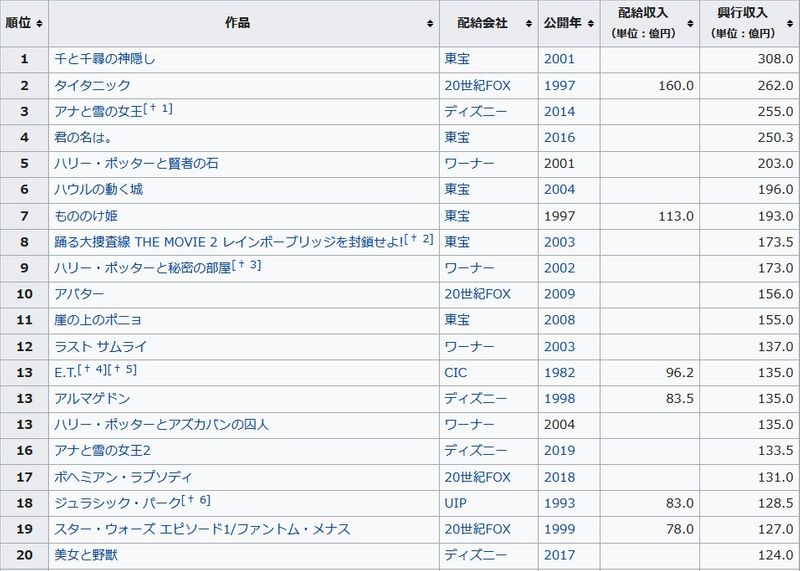The image size is (800, 571).
Task: Click 公開年 column sort arrows
Action: 591,23
